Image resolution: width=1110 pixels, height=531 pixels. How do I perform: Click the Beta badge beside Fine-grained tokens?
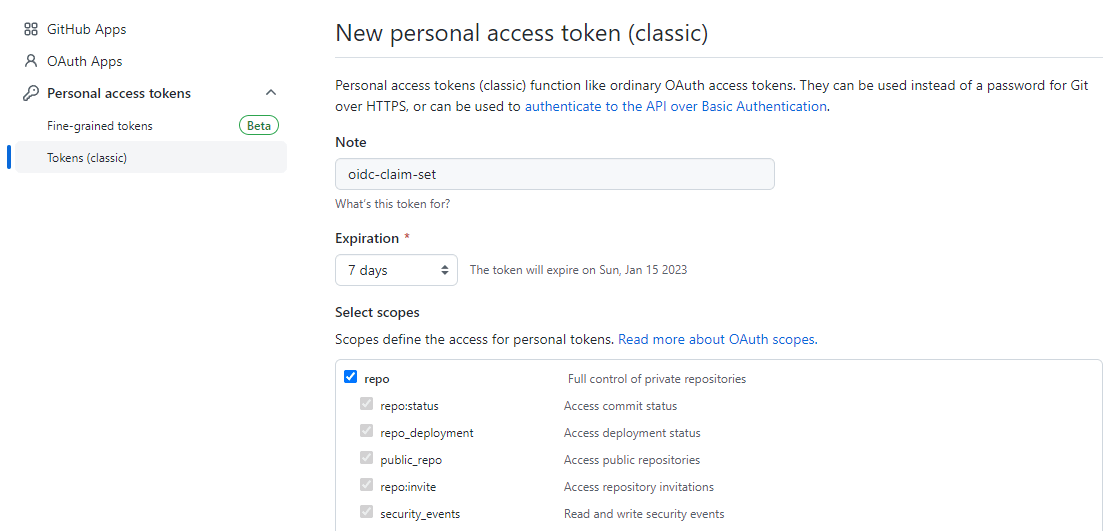(x=259, y=126)
